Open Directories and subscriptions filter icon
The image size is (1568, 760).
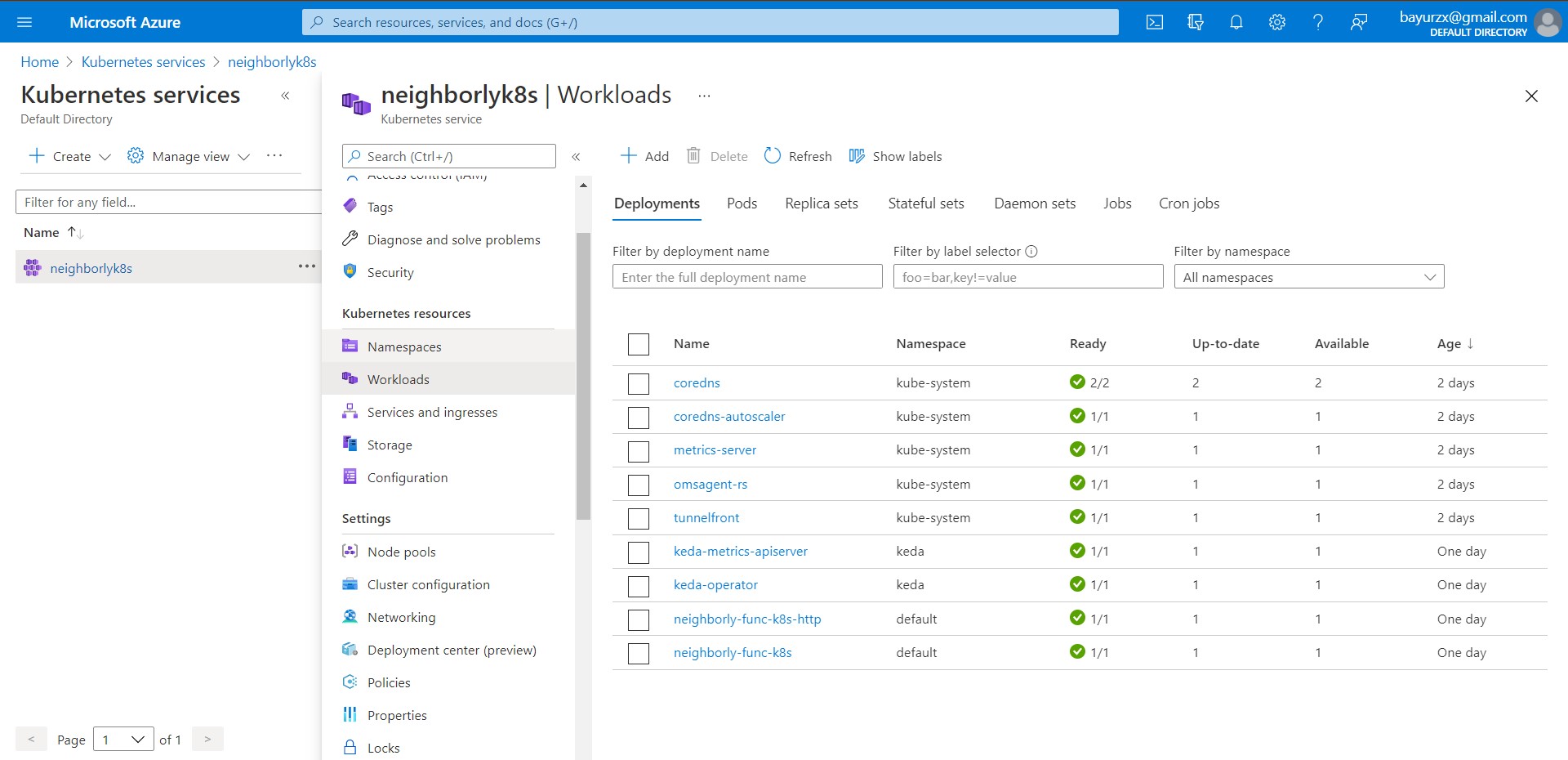[x=1196, y=22]
